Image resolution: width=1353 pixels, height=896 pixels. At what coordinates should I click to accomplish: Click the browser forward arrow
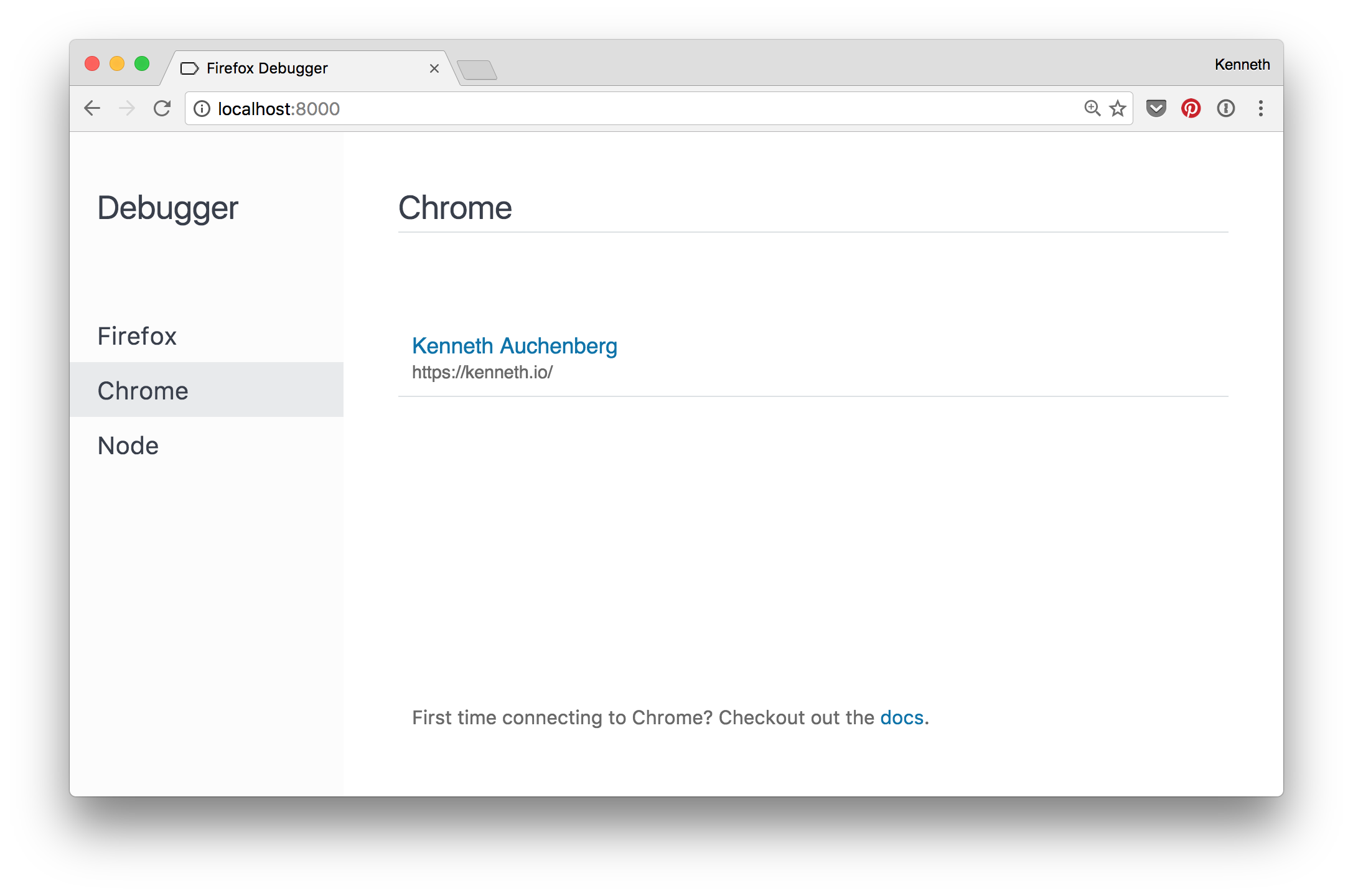[127, 108]
